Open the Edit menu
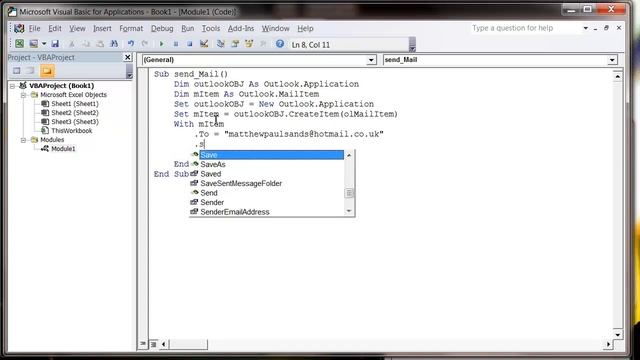 tap(55, 29)
